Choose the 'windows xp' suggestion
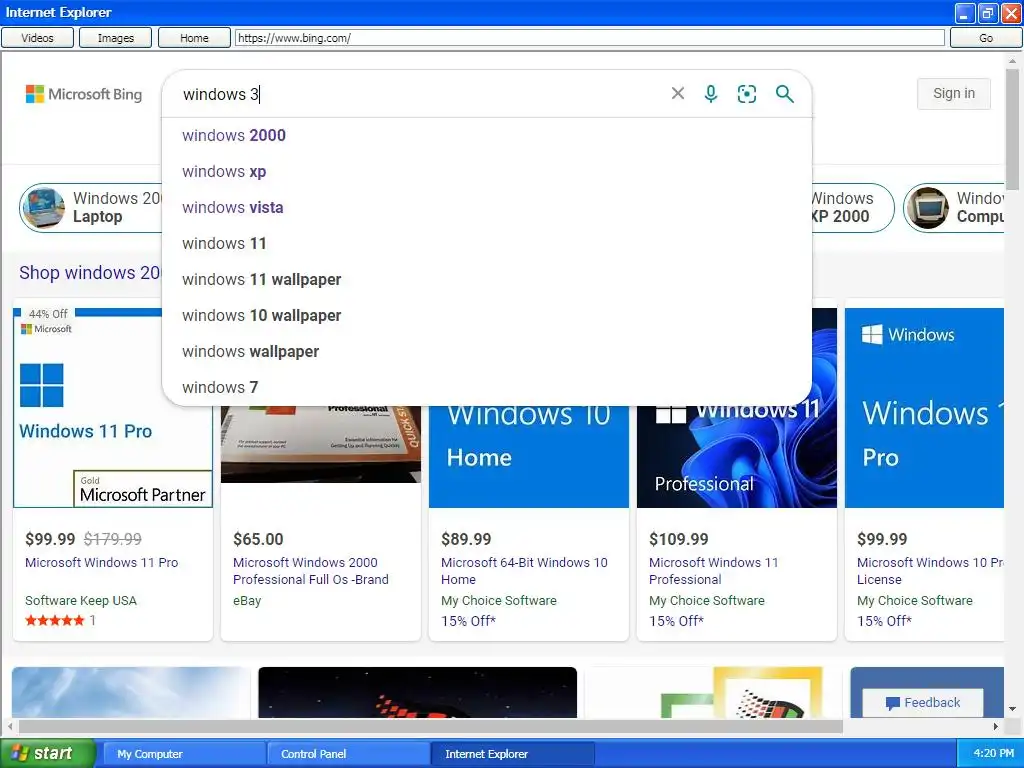The image size is (1024, 768). point(487,171)
